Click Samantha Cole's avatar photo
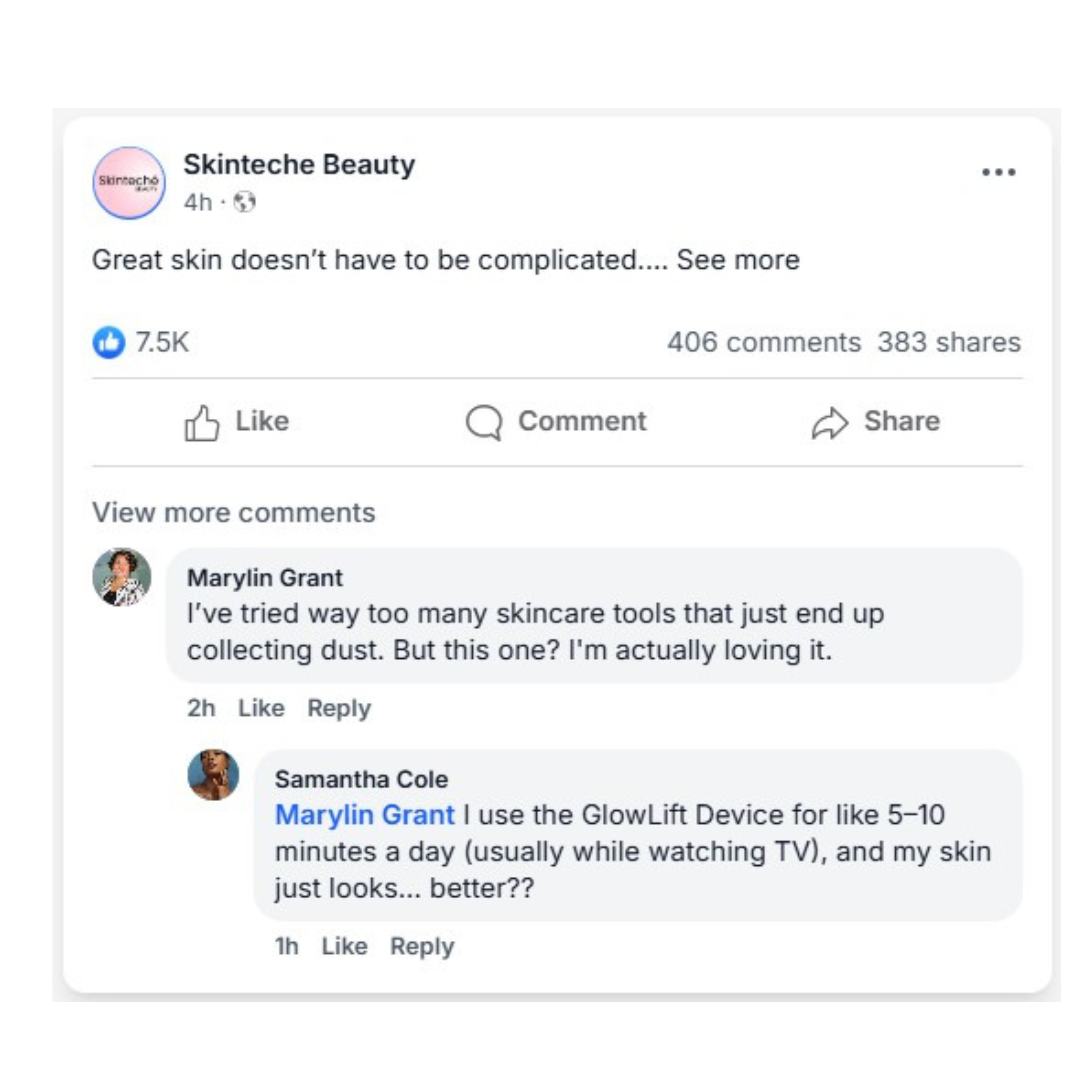Image resolution: width=1080 pixels, height=1080 pixels. [x=213, y=775]
